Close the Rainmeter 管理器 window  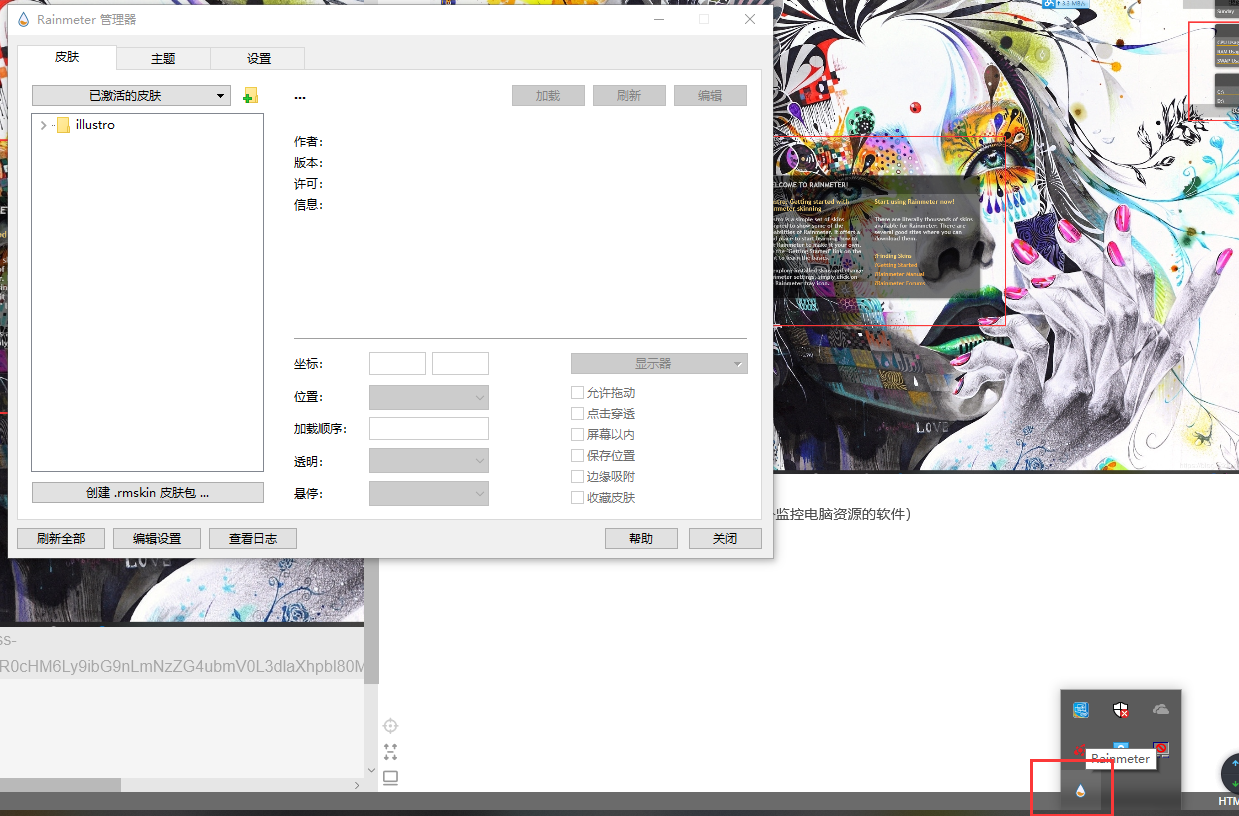pos(750,19)
